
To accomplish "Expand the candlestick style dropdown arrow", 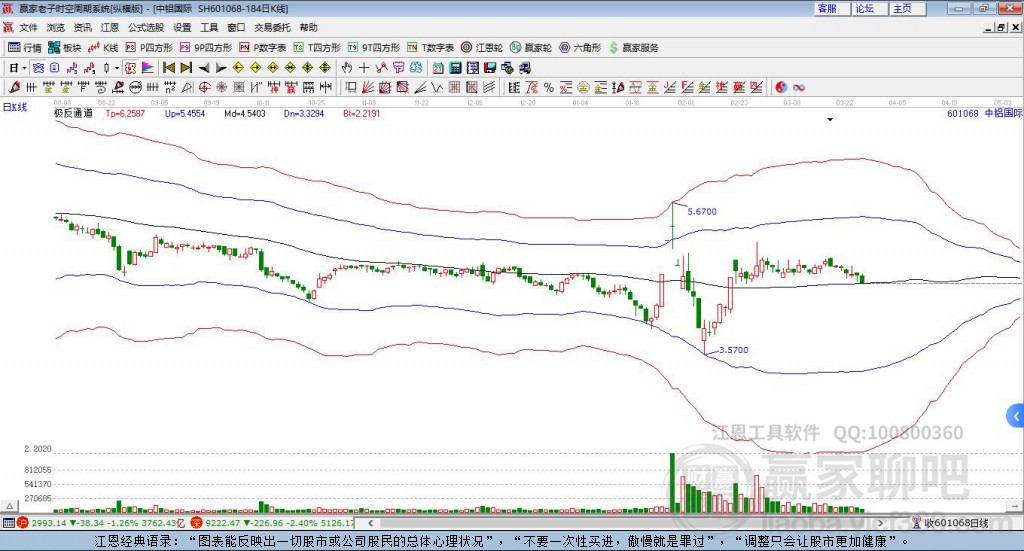I will pos(116,68).
